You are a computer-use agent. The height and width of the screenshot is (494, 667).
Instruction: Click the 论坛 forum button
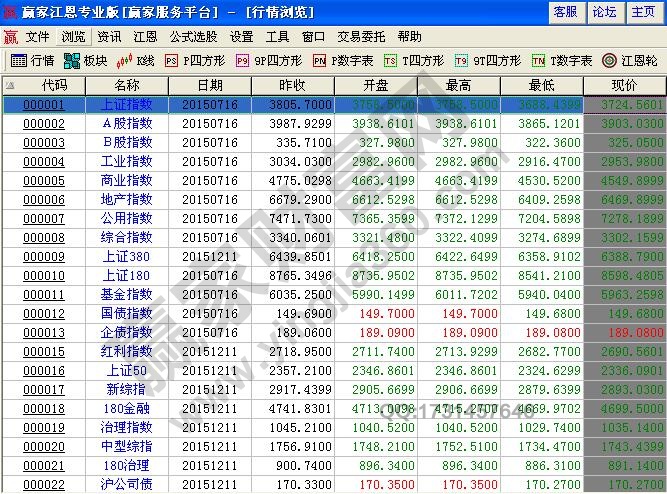604,12
